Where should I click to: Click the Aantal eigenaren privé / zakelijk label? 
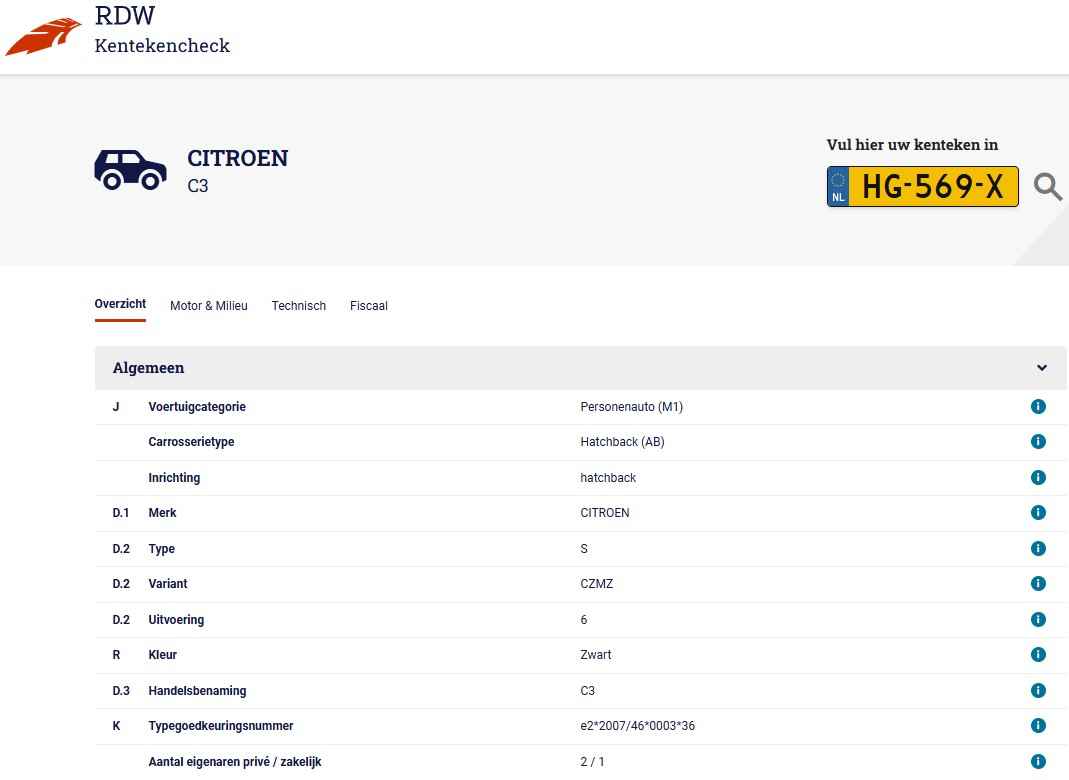point(235,762)
